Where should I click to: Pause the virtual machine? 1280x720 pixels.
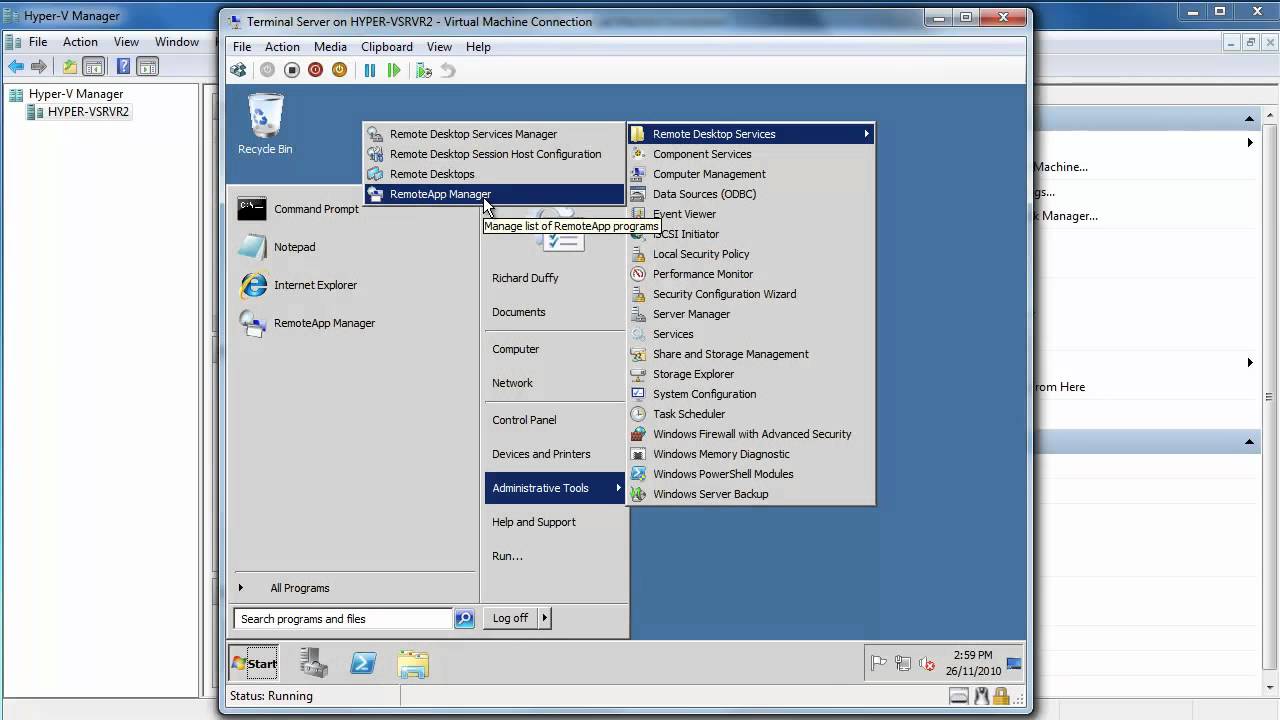(370, 70)
